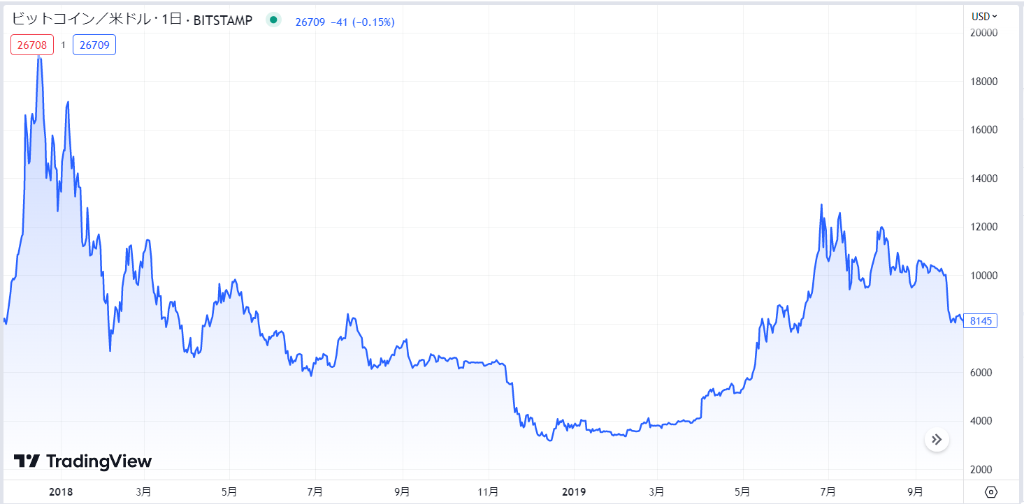Click the 14000 price axis label
1024x504 pixels.
[x=985, y=178]
